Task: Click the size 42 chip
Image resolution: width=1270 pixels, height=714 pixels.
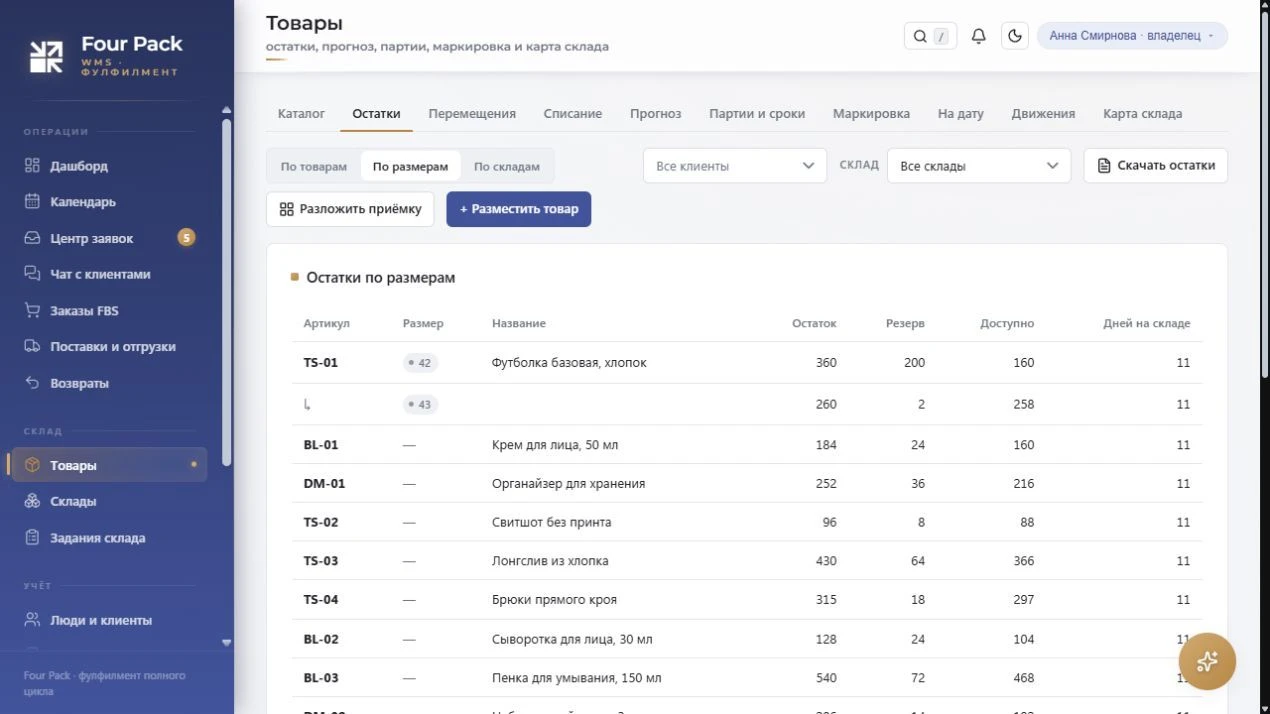Action: [x=420, y=363]
